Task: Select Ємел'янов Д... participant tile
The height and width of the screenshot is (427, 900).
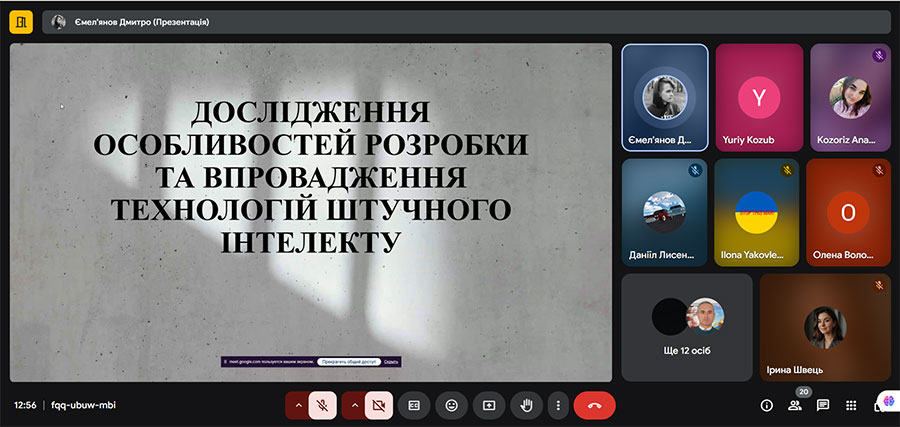Action: 665,98
